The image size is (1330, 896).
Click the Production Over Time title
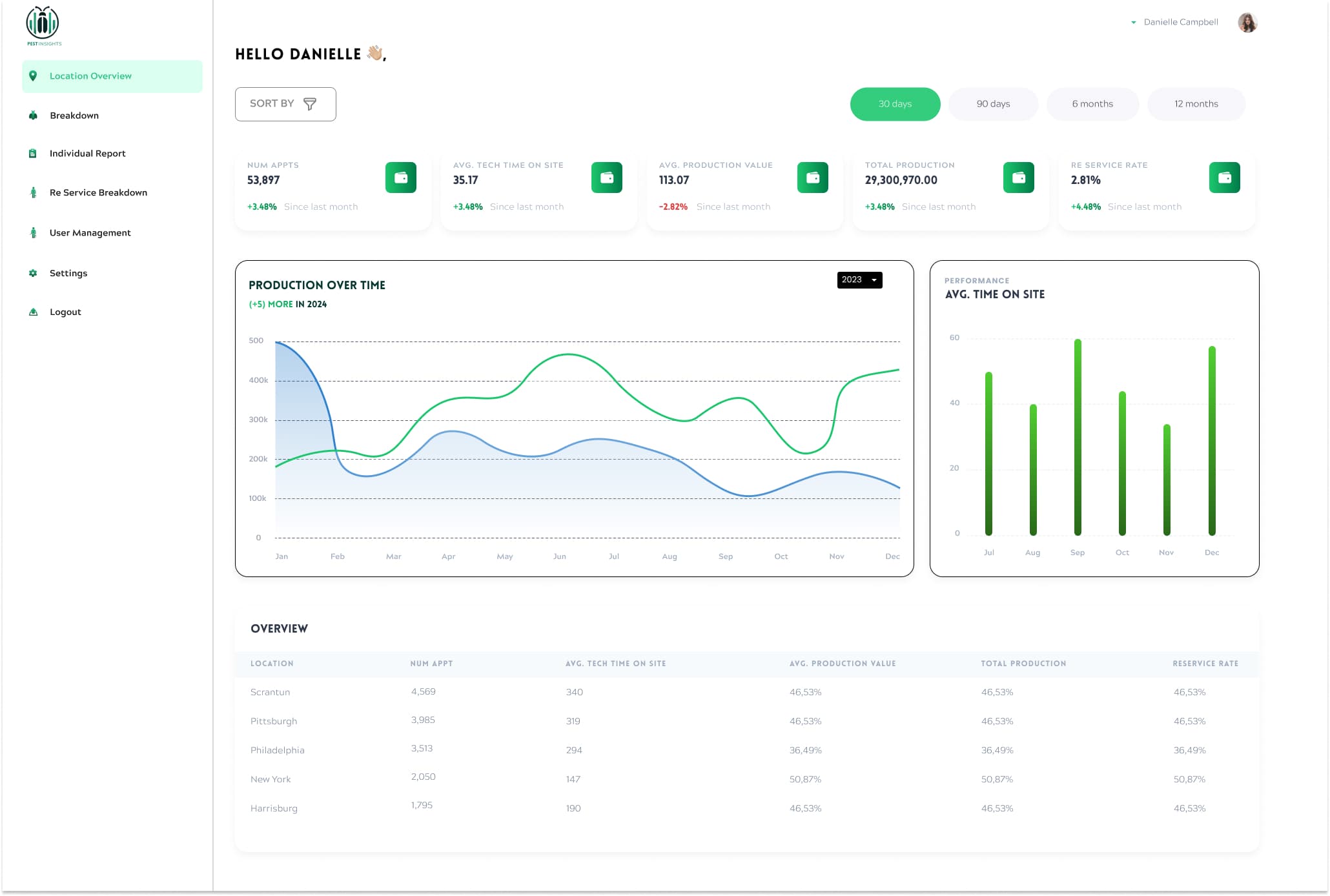[x=317, y=285]
